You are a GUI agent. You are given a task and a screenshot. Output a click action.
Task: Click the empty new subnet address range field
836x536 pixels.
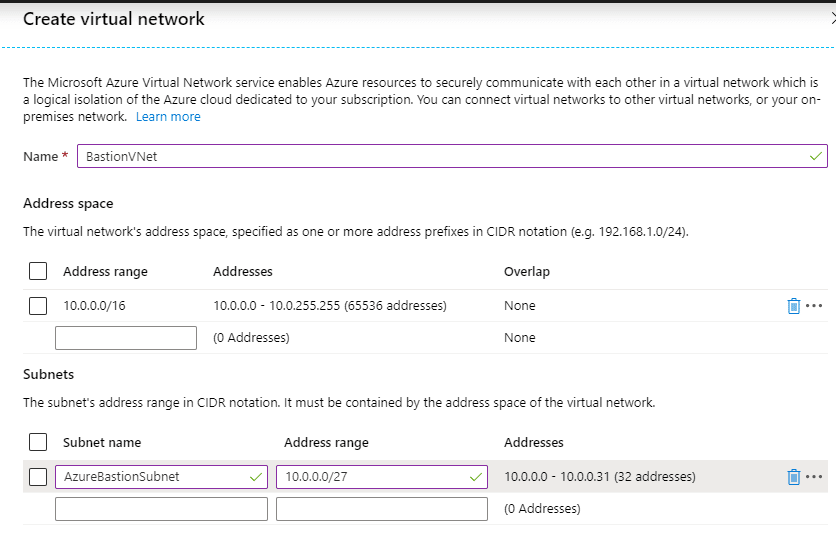[382, 509]
